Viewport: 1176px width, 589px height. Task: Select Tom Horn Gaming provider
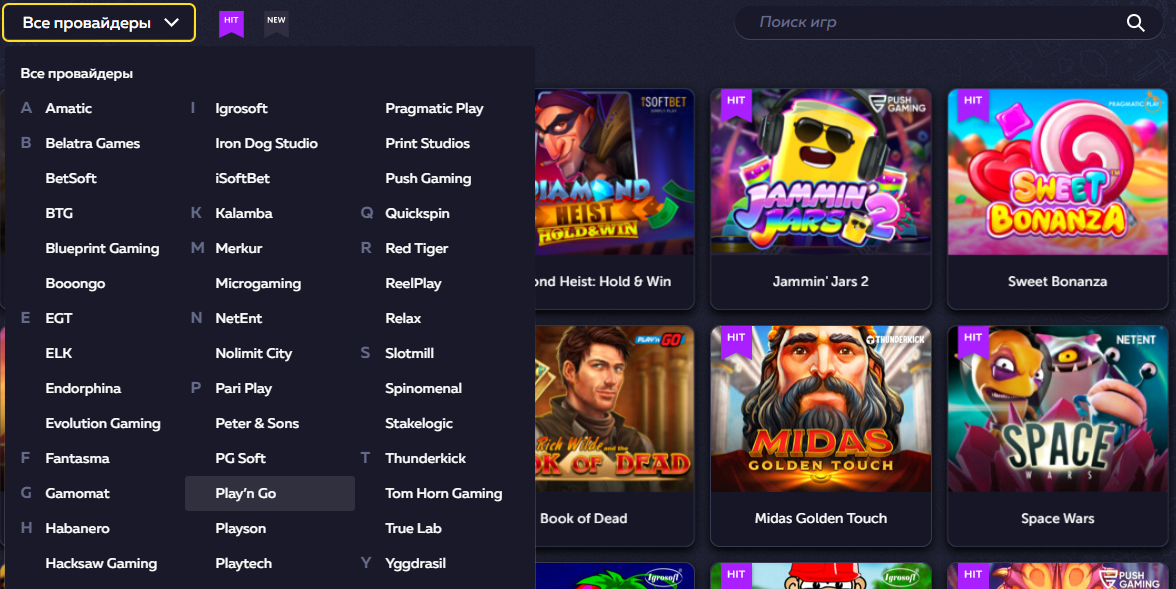click(443, 494)
